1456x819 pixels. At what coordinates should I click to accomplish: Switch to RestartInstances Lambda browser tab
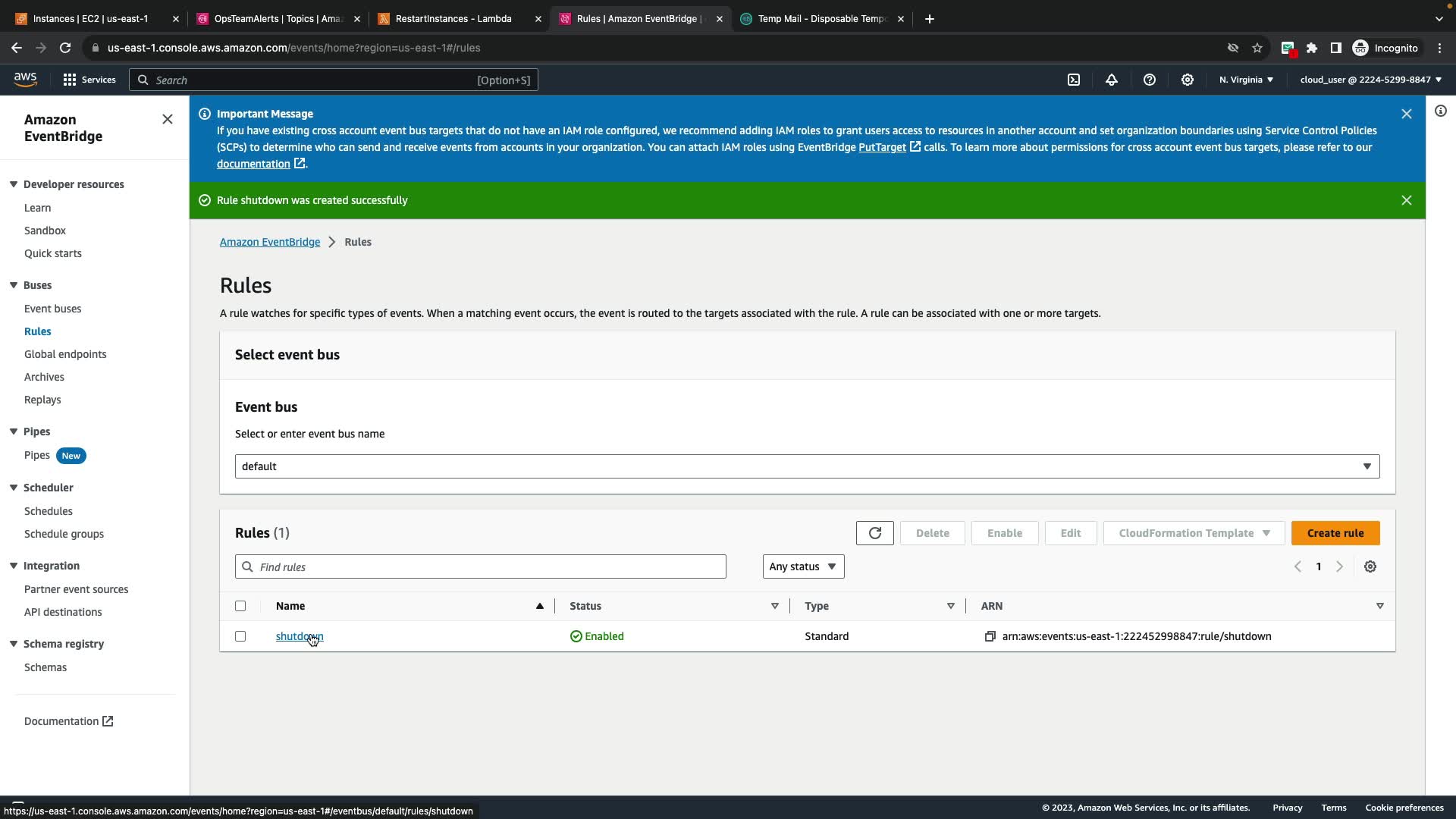[453, 19]
